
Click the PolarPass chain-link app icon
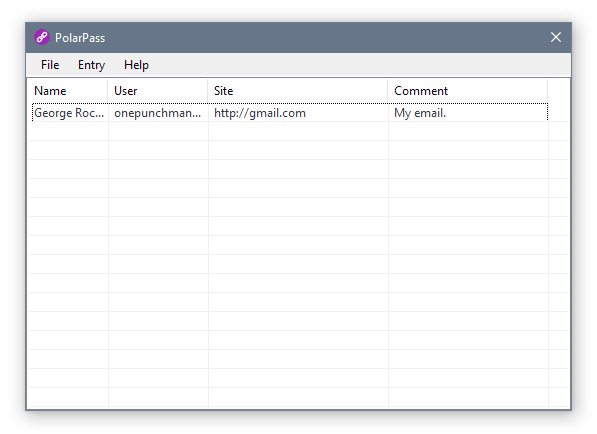42,37
